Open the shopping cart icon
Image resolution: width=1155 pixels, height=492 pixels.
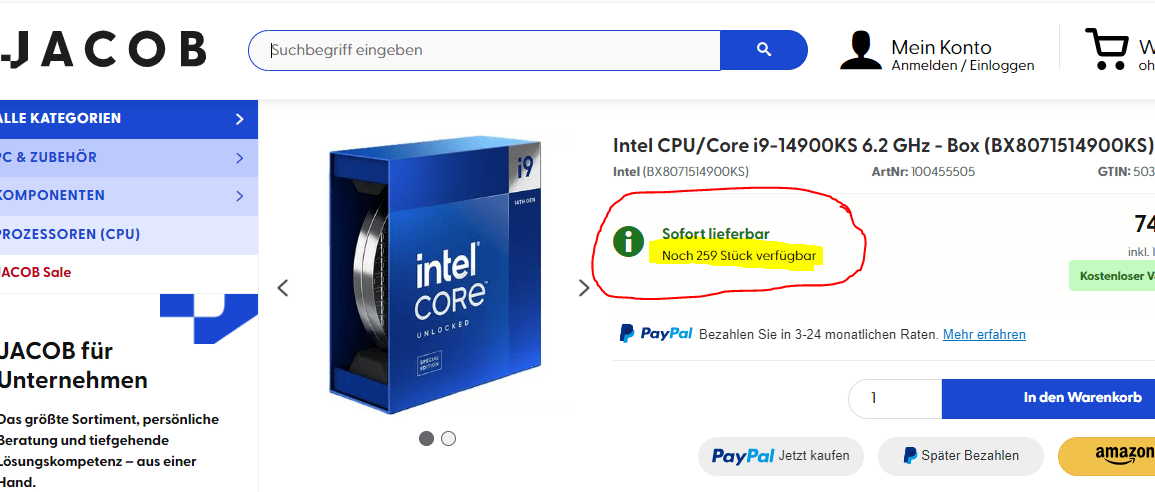click(x=1106, y=48)
